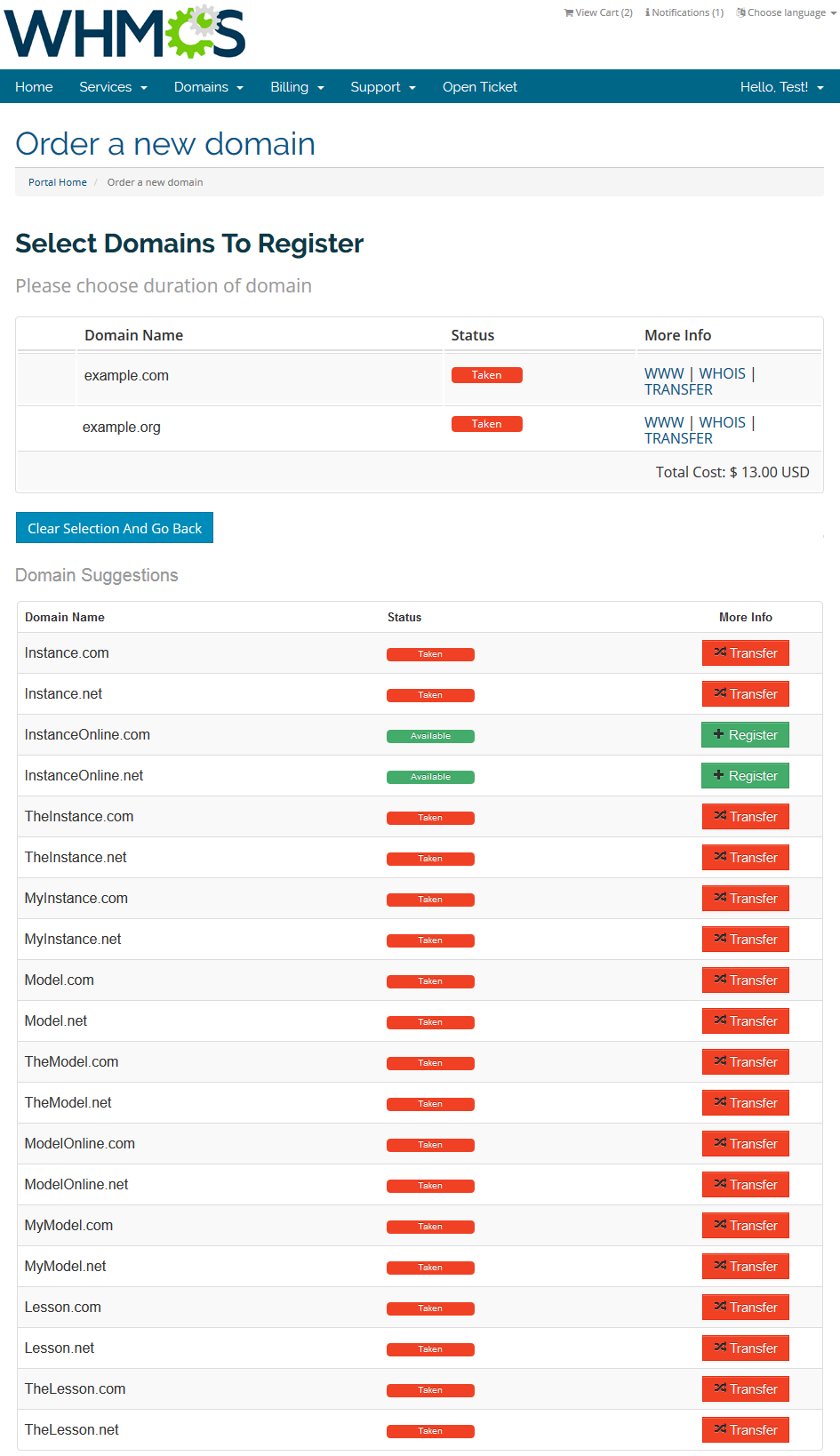Expand the Billing menu
840x1456 pixels.
click(298, 87)
